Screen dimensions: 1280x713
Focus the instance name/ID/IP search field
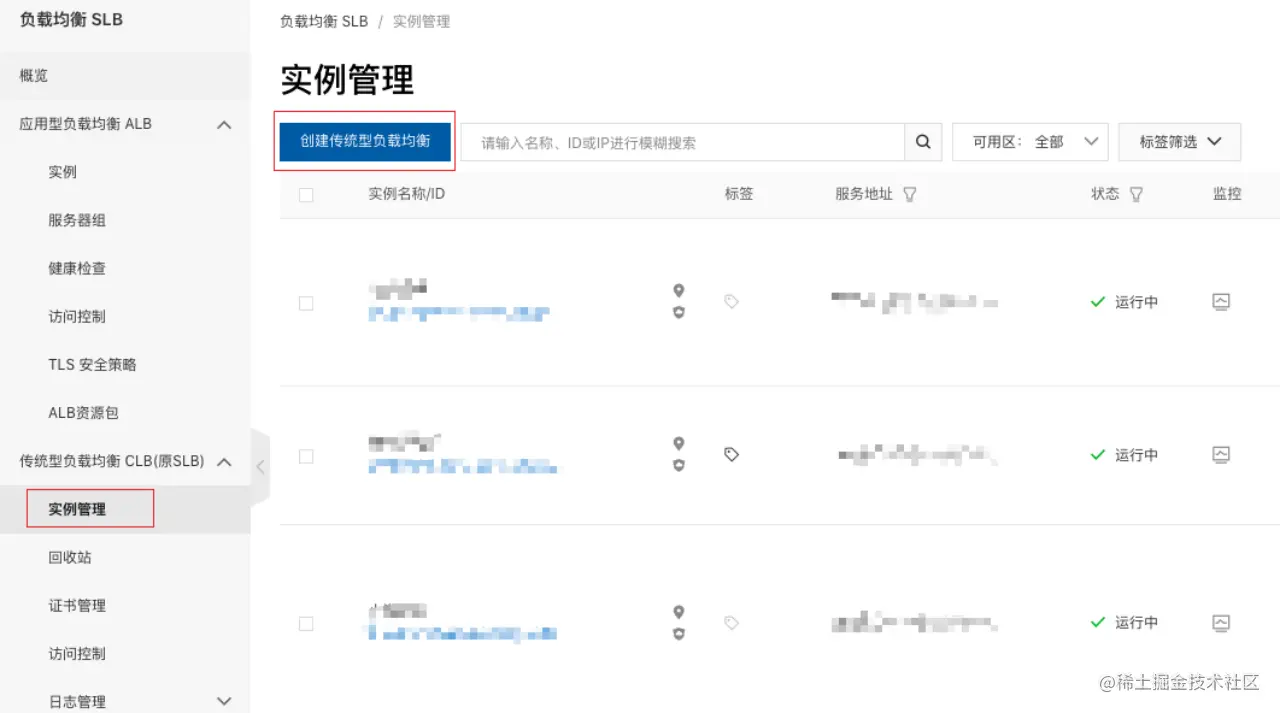(683, 142)
